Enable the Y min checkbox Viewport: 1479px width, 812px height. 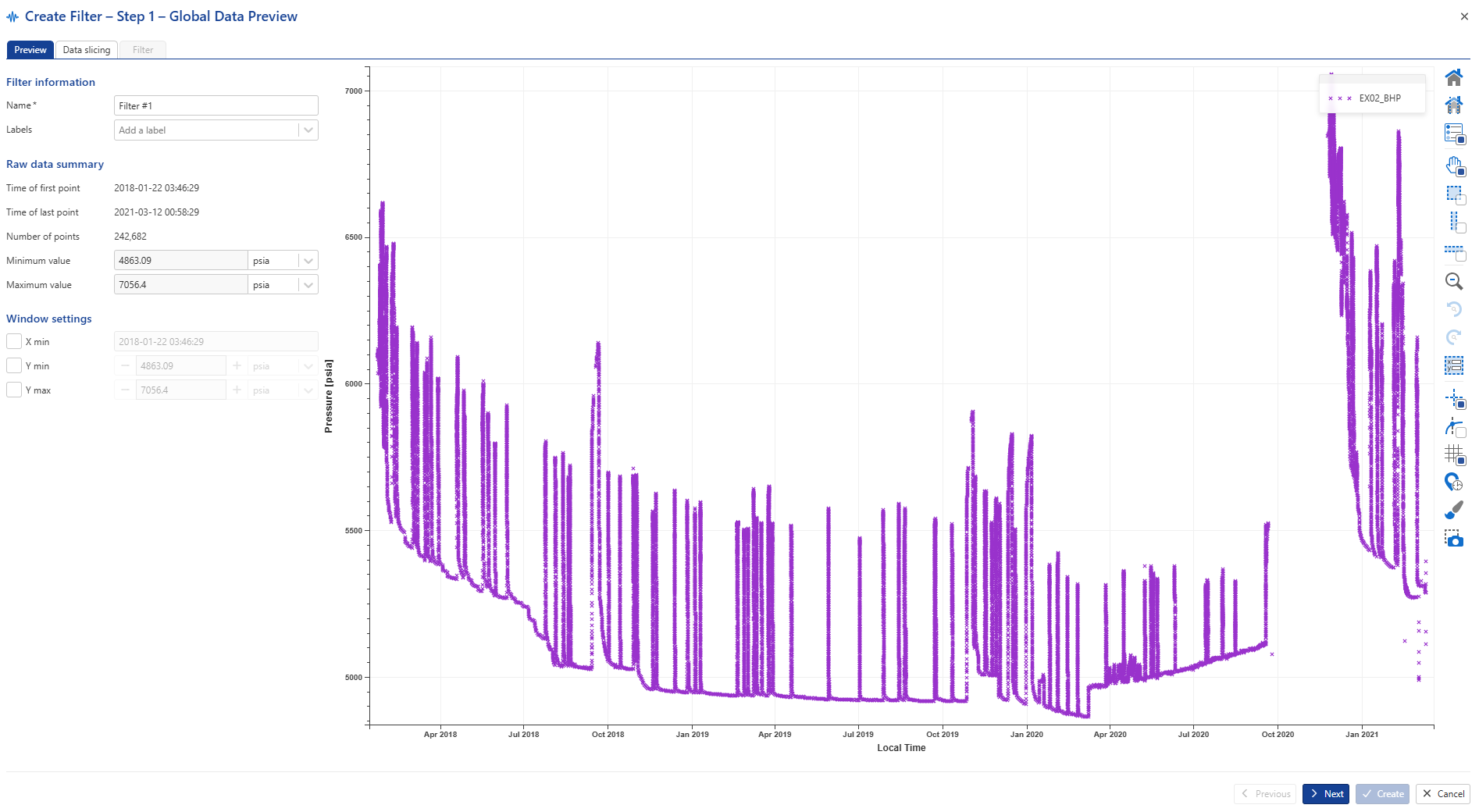tap(14, 365)
